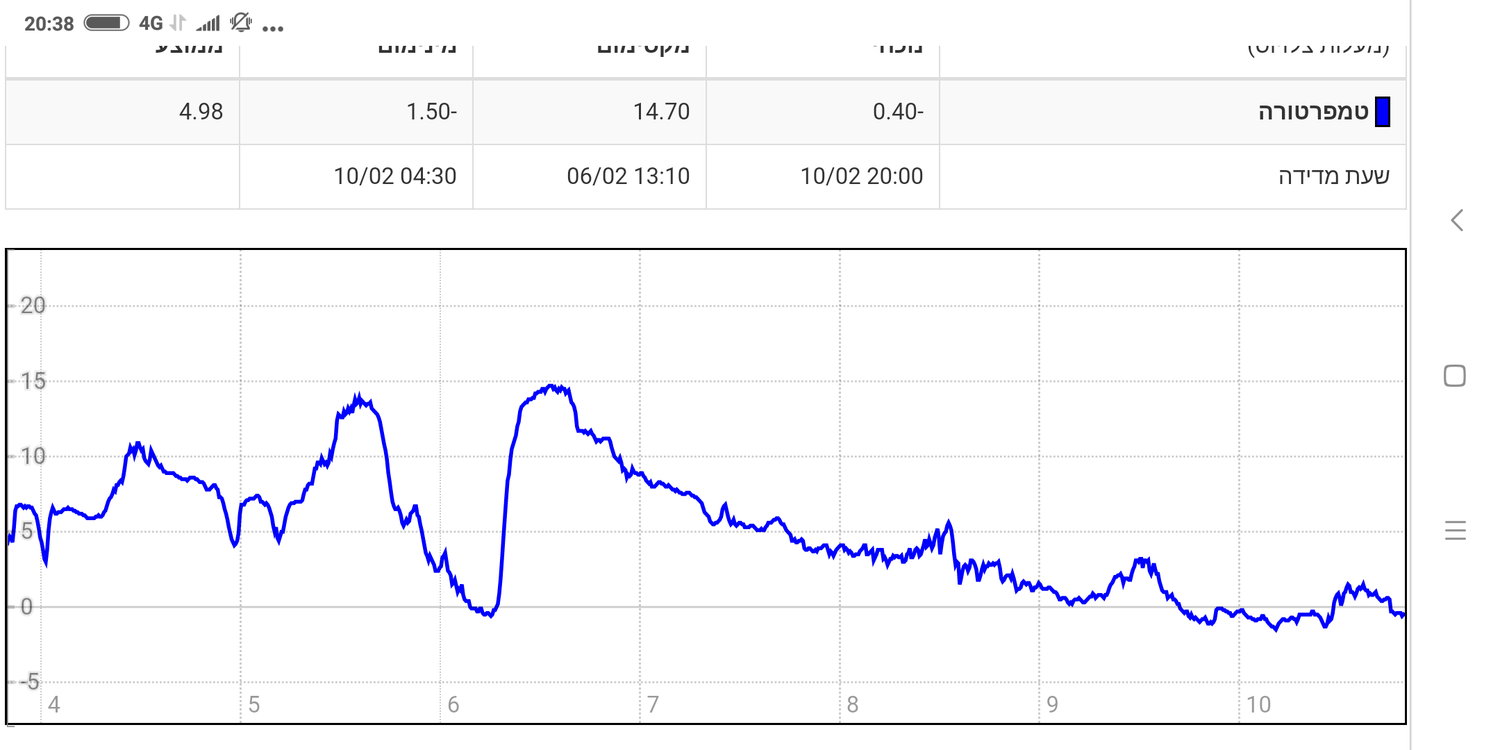Select the 4.98 average value cell
The height and width of the screenshot is (750, 1500).
201,112
